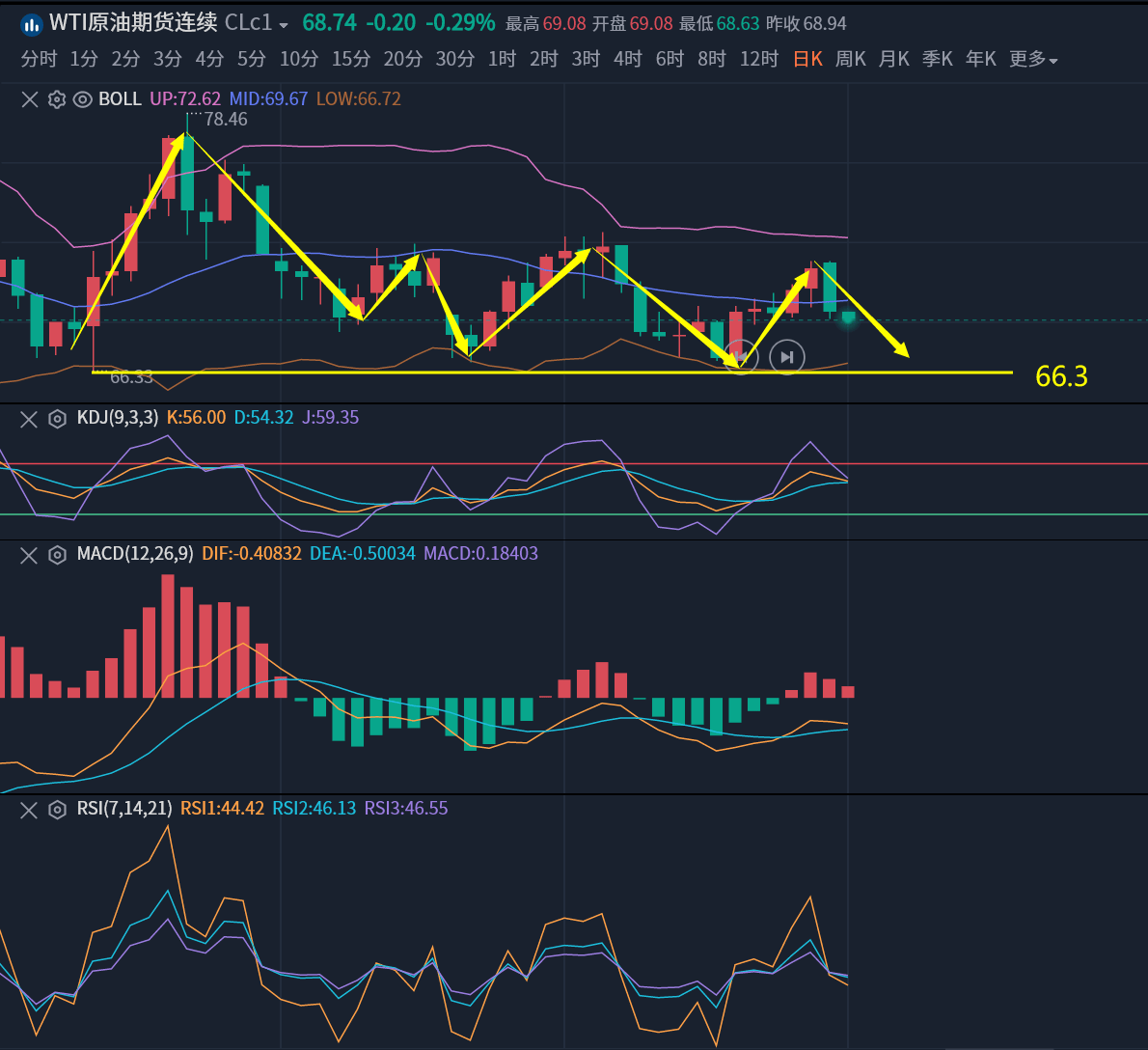Choose the 15分 timeframe
Screen dimensions: 1148x1050
pyautogui.click(x=351, y=60)
